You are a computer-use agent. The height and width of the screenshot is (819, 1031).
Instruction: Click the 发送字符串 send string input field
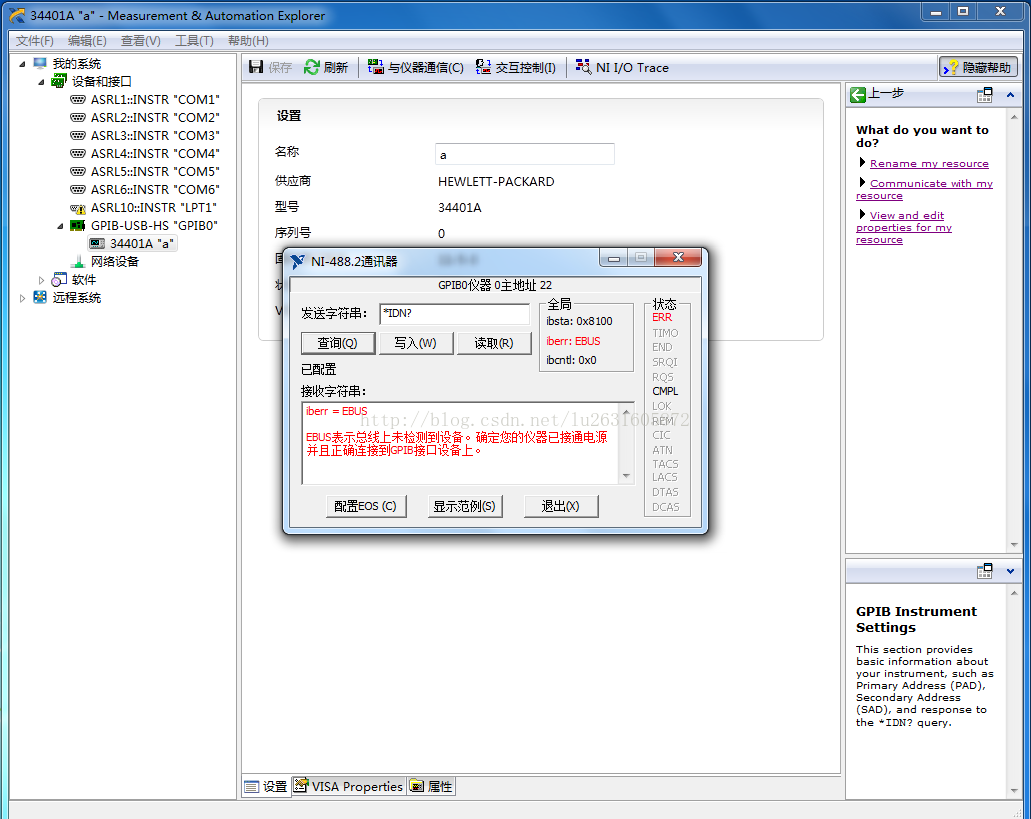tap(454, 314)
